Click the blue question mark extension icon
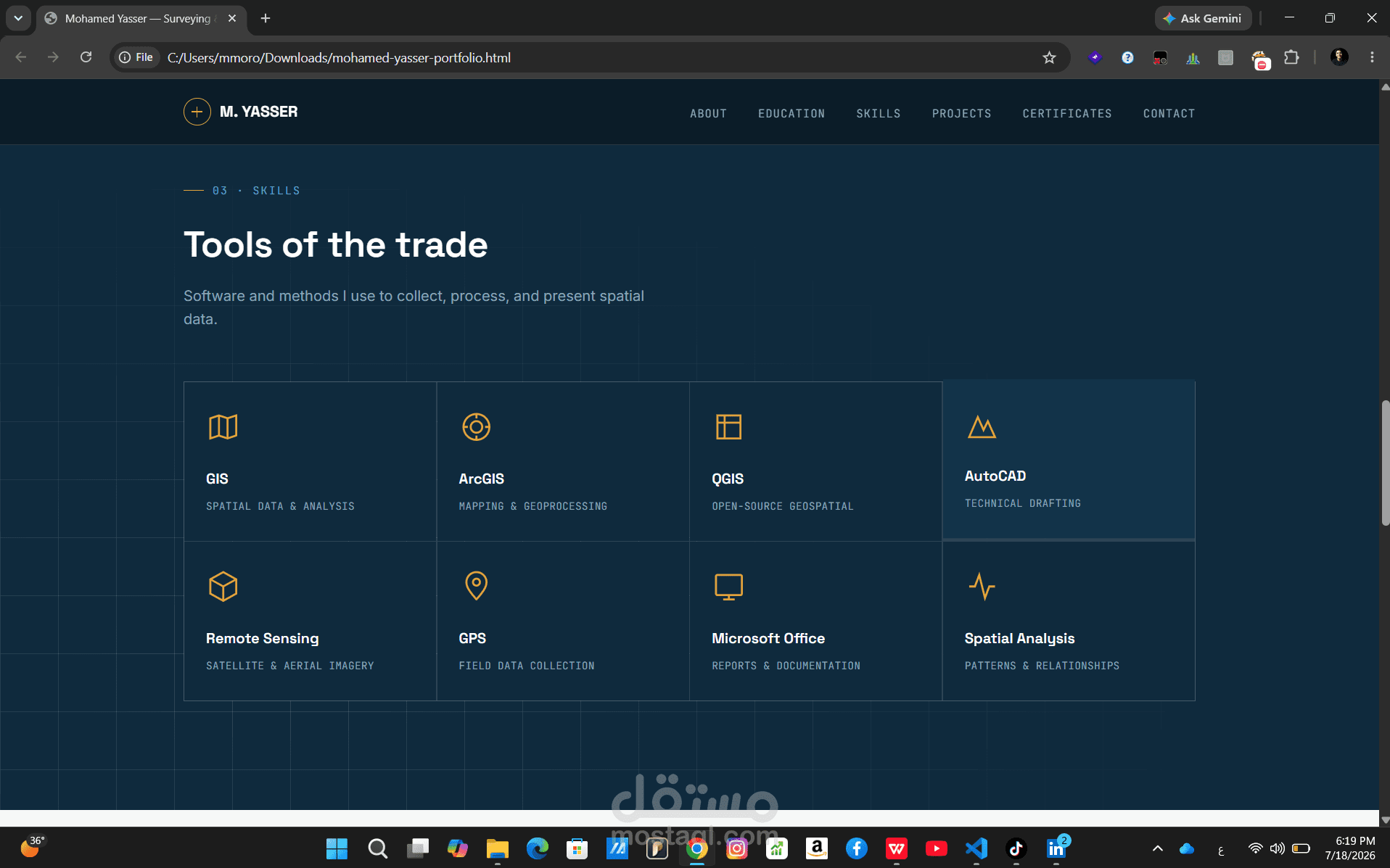The image size is (1390, 868). 1127,57
